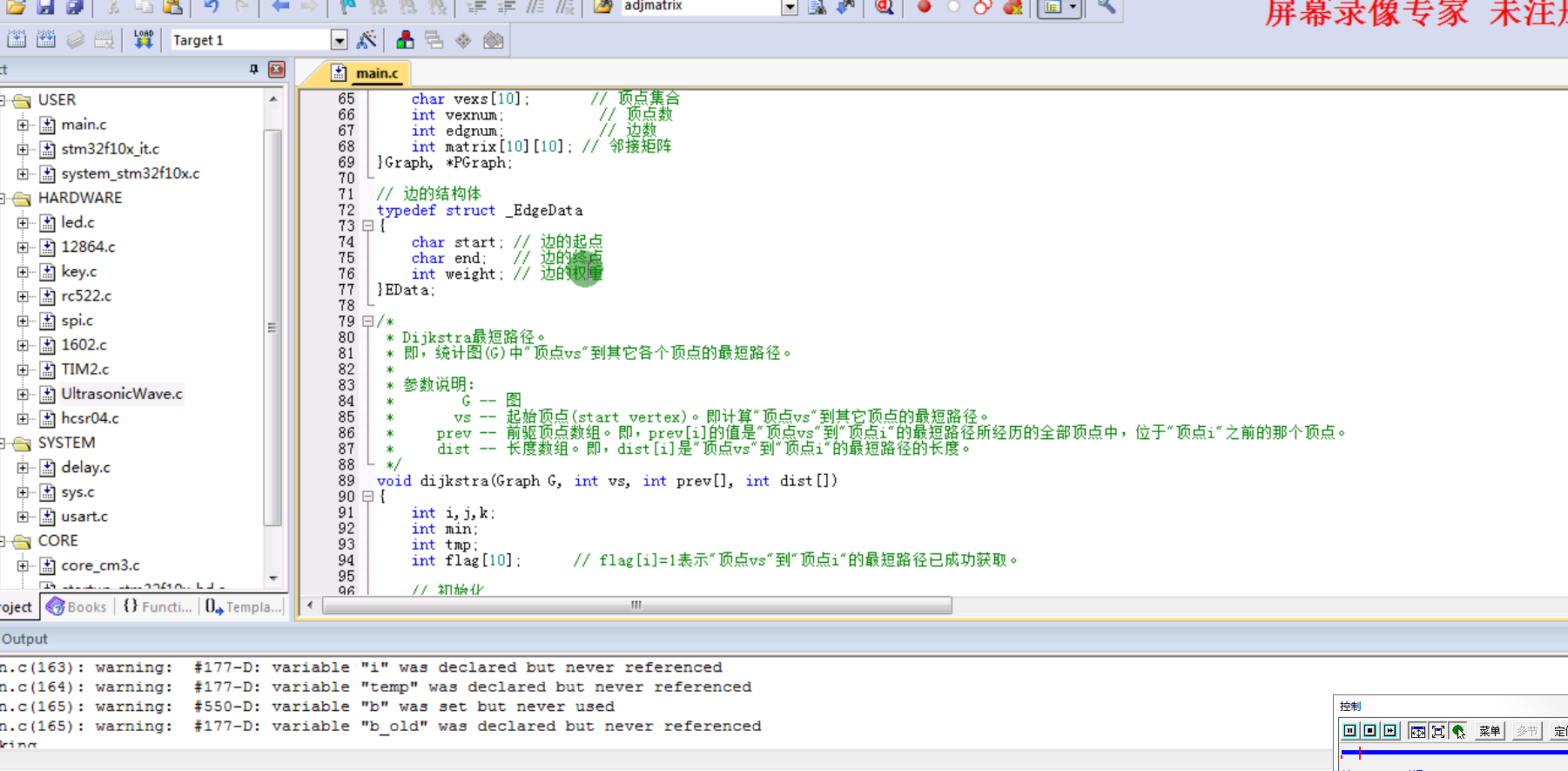Select UltrasonicWave.c in project tree
1568x771 pixels.
tap(122, 394)
